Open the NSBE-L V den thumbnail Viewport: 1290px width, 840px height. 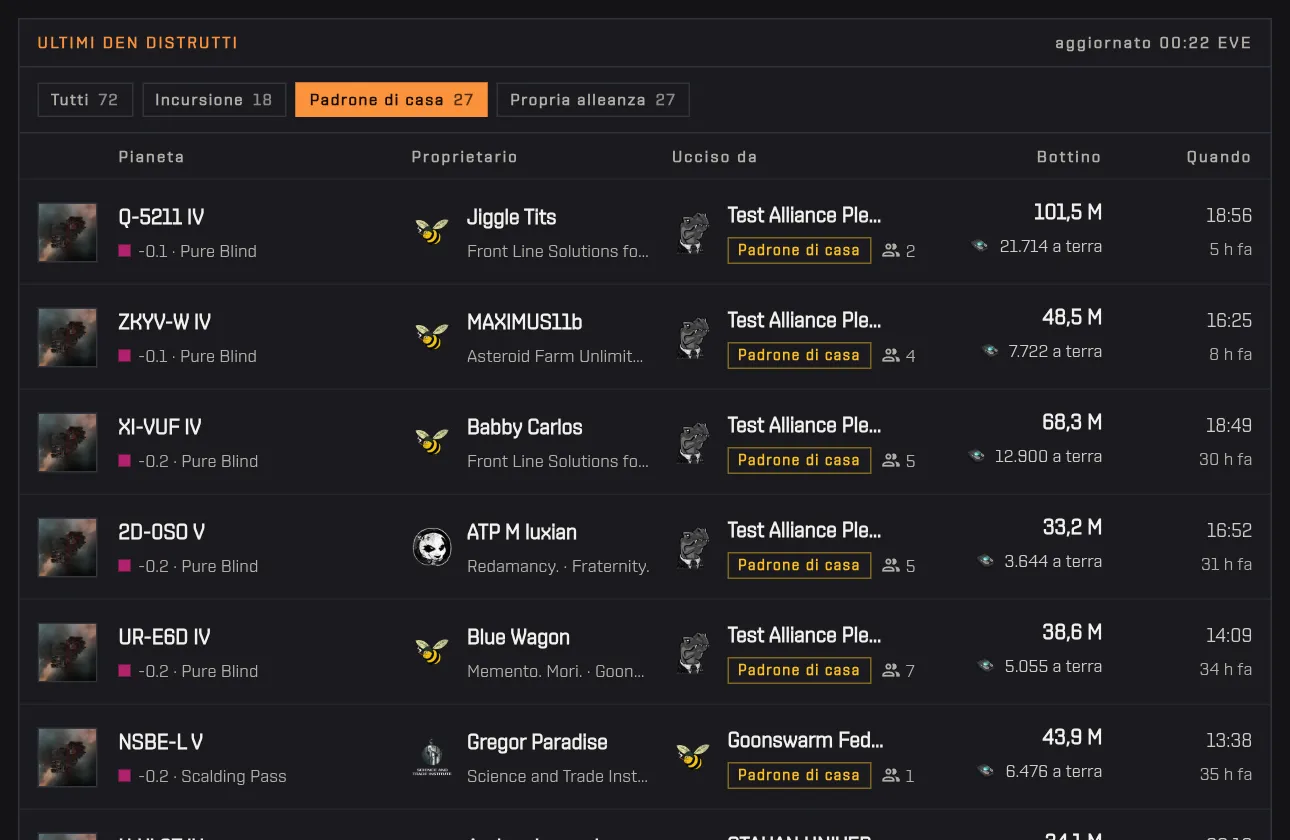pyautogui.click(x=67, y=757)
